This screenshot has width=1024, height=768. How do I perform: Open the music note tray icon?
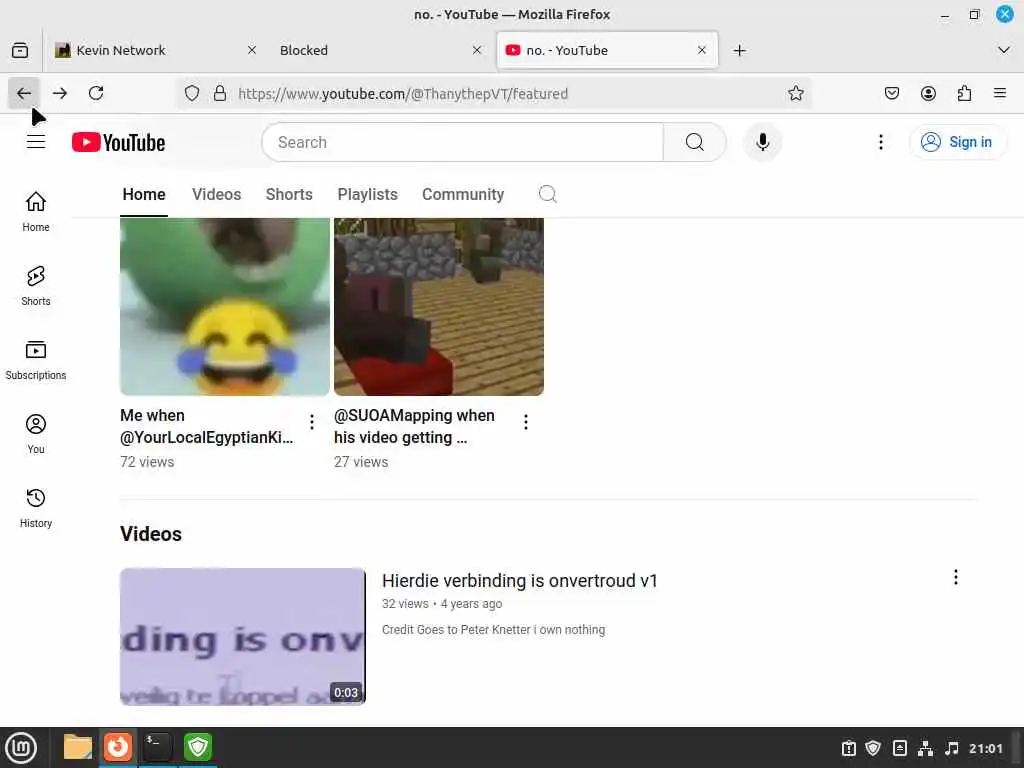point(952,748)
